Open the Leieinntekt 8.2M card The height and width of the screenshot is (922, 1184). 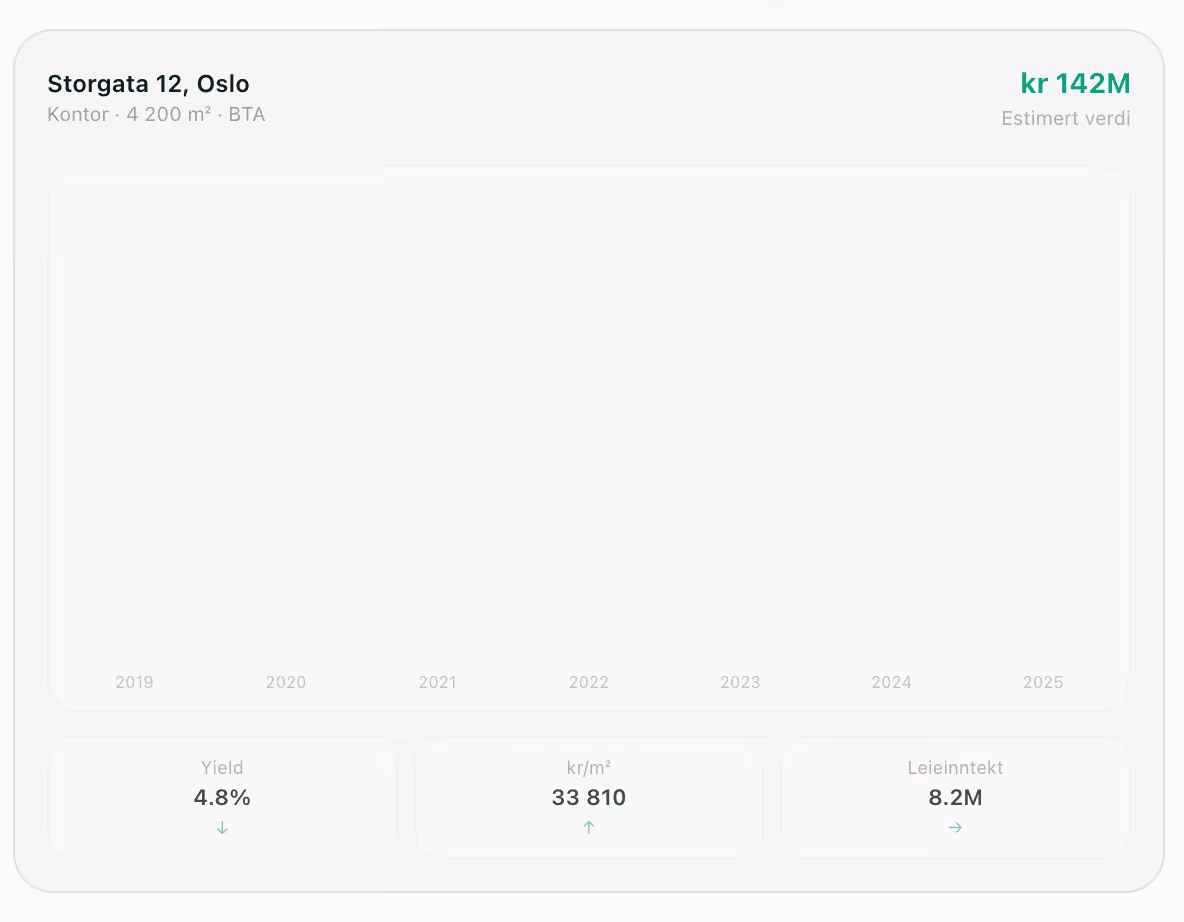(x=955, y=797)
